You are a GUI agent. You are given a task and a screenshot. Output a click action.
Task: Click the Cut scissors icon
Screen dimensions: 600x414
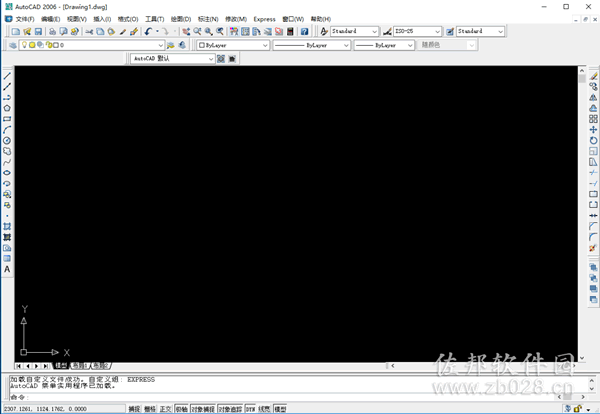[x=89, y=31]
